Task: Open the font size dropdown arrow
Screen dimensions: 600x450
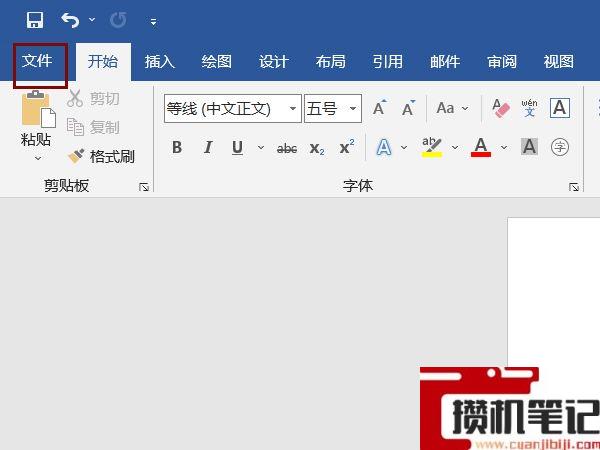Action: 353,109
